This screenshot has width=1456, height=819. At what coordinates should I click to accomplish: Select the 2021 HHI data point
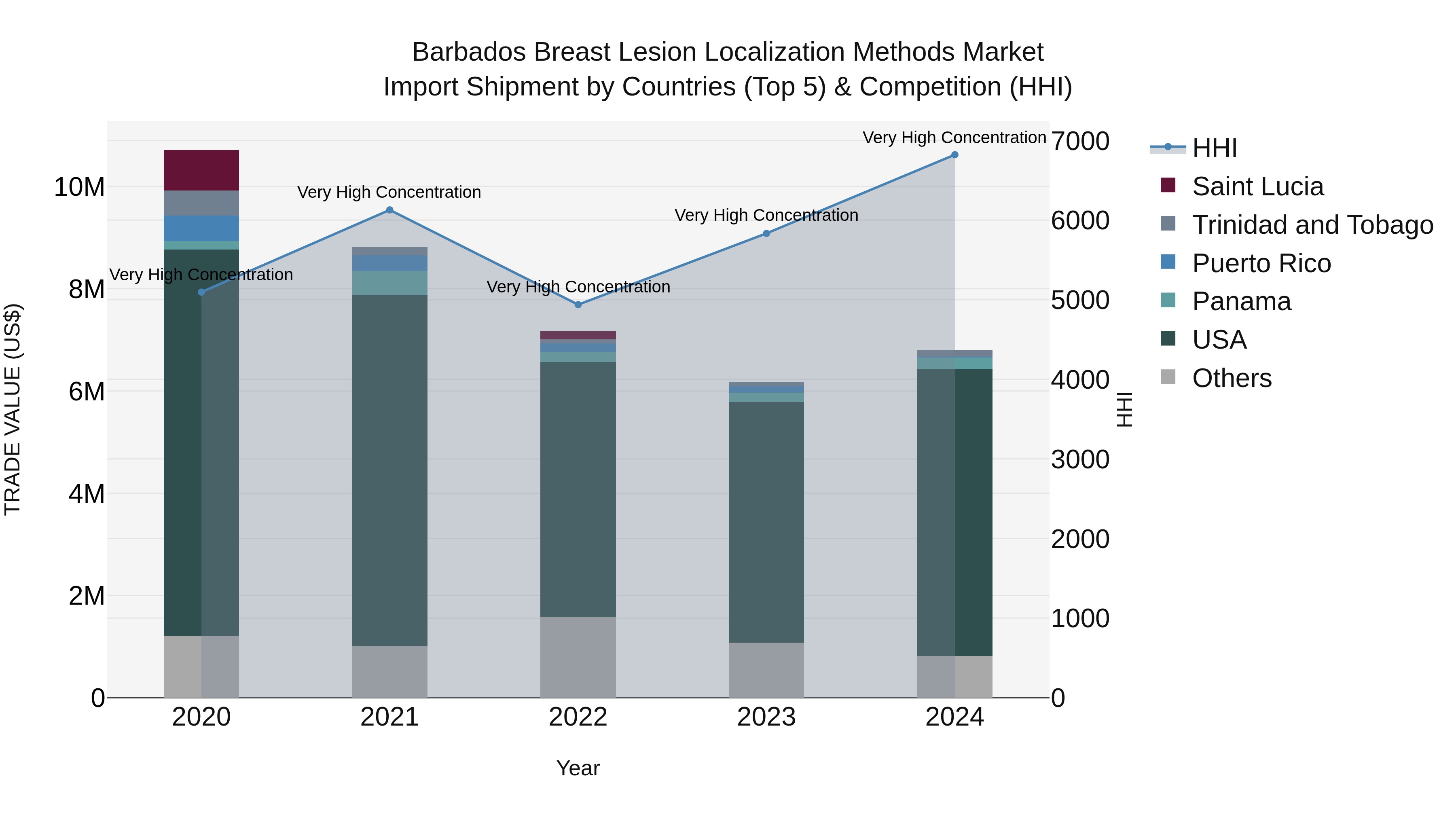(389, 210)
